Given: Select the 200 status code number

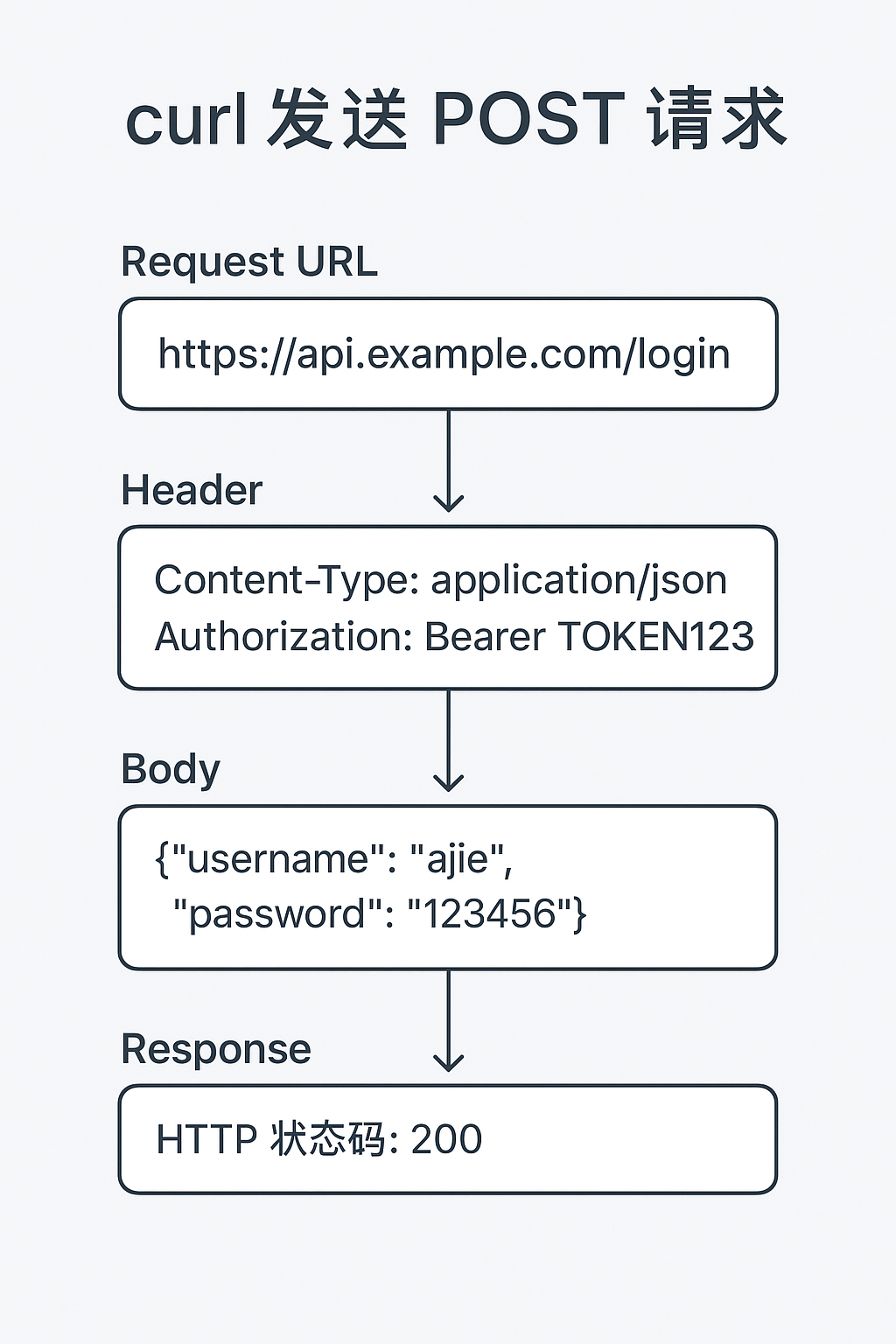Looking at the screenshot, I should [x=446, y=1139].
